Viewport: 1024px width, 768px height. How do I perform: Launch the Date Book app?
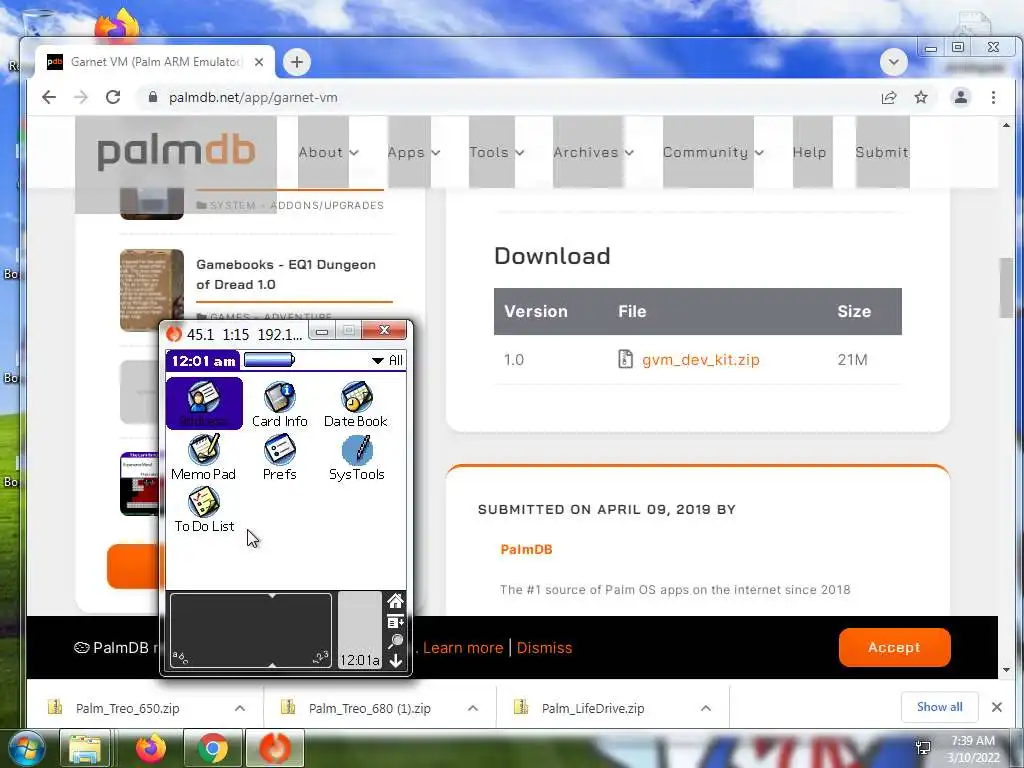[356, 404]
